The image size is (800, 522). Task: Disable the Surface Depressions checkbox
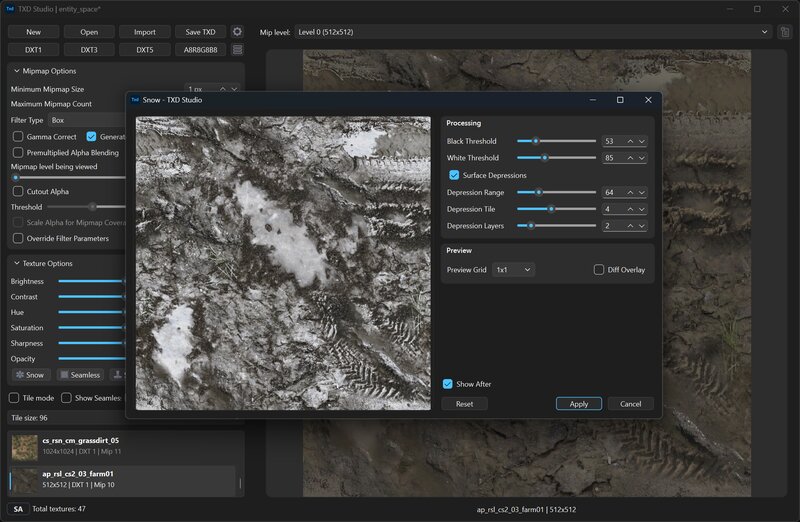pos(454,175)
